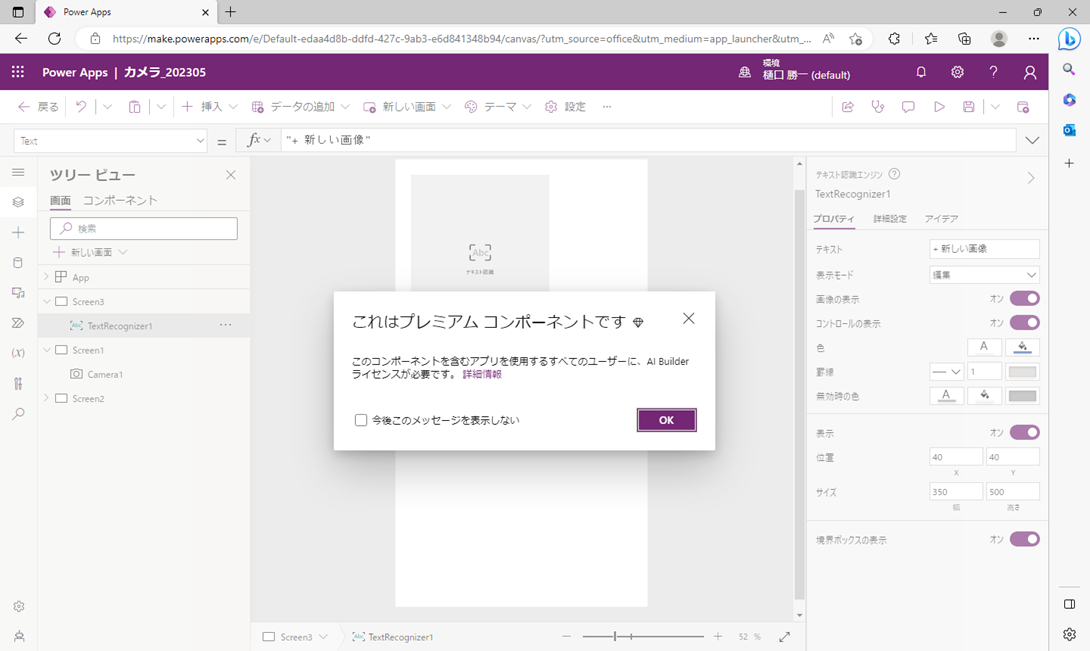This screenshot has width=1090, height=651.
Task: Open Power Apps settings gear in header
Action: pos(957,72)
